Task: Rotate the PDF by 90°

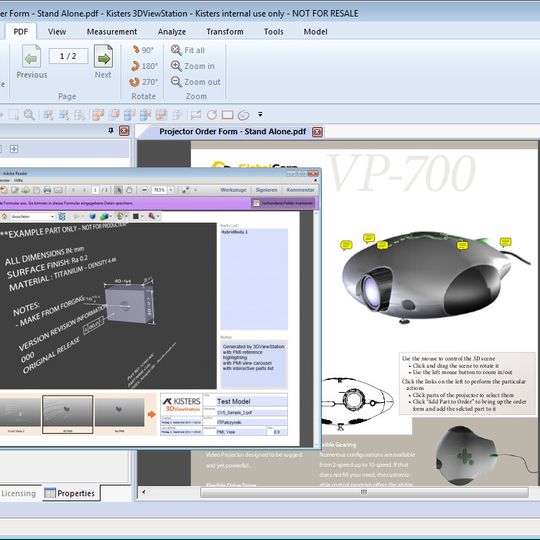Action: point(143,50)
